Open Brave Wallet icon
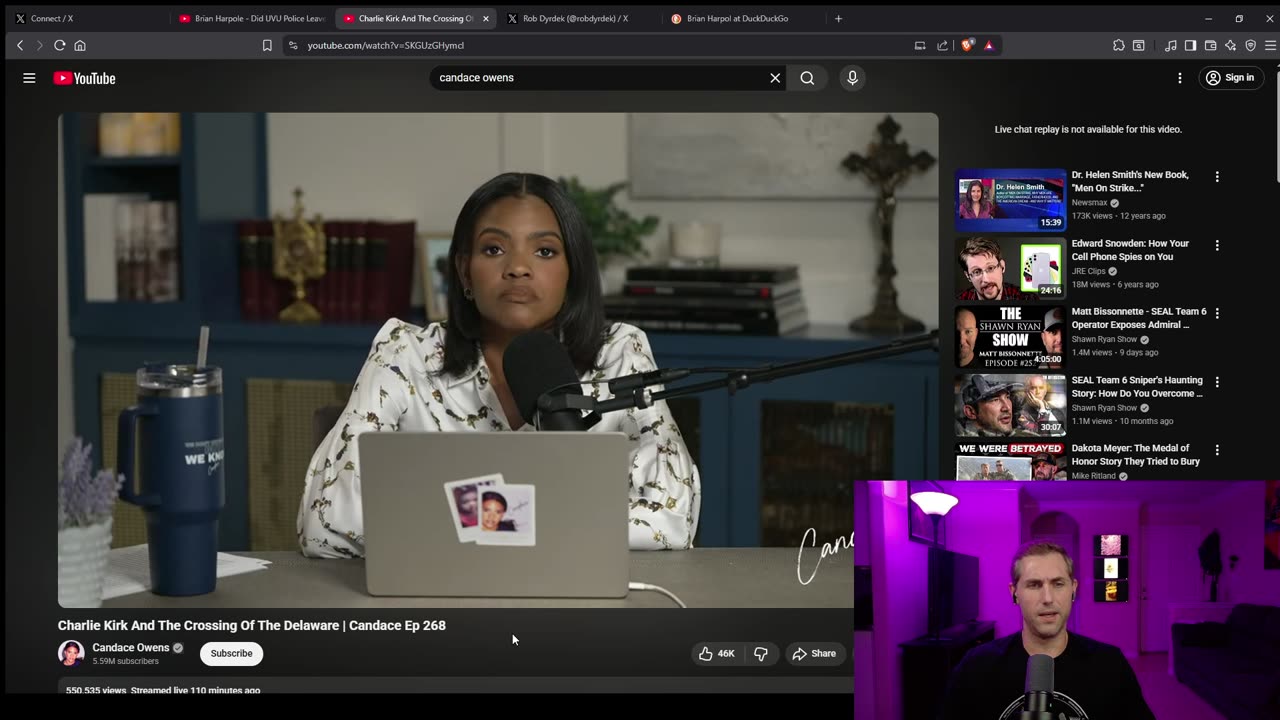Image resolution: width=1280 pixels, height=720 pixels. pos(1210,45)
